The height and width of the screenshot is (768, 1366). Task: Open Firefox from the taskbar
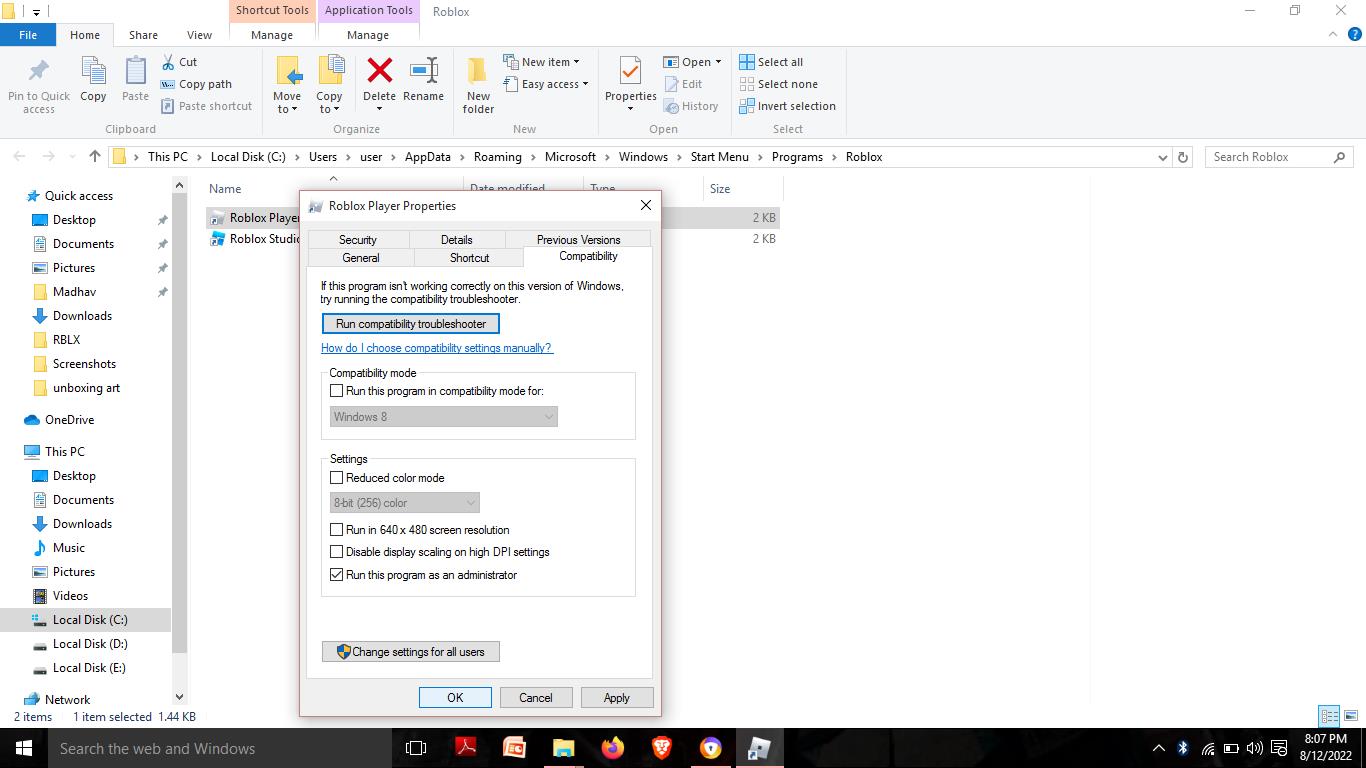[613, 748]
